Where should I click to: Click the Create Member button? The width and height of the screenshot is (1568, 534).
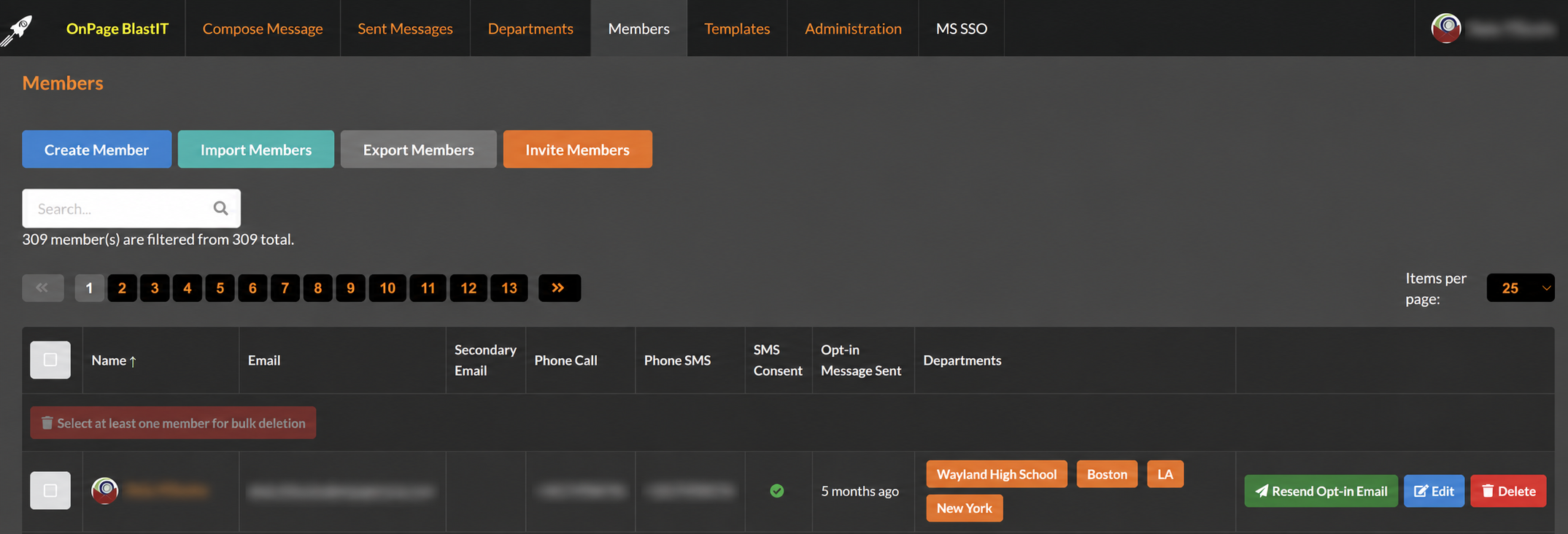(x=97, y=150)
